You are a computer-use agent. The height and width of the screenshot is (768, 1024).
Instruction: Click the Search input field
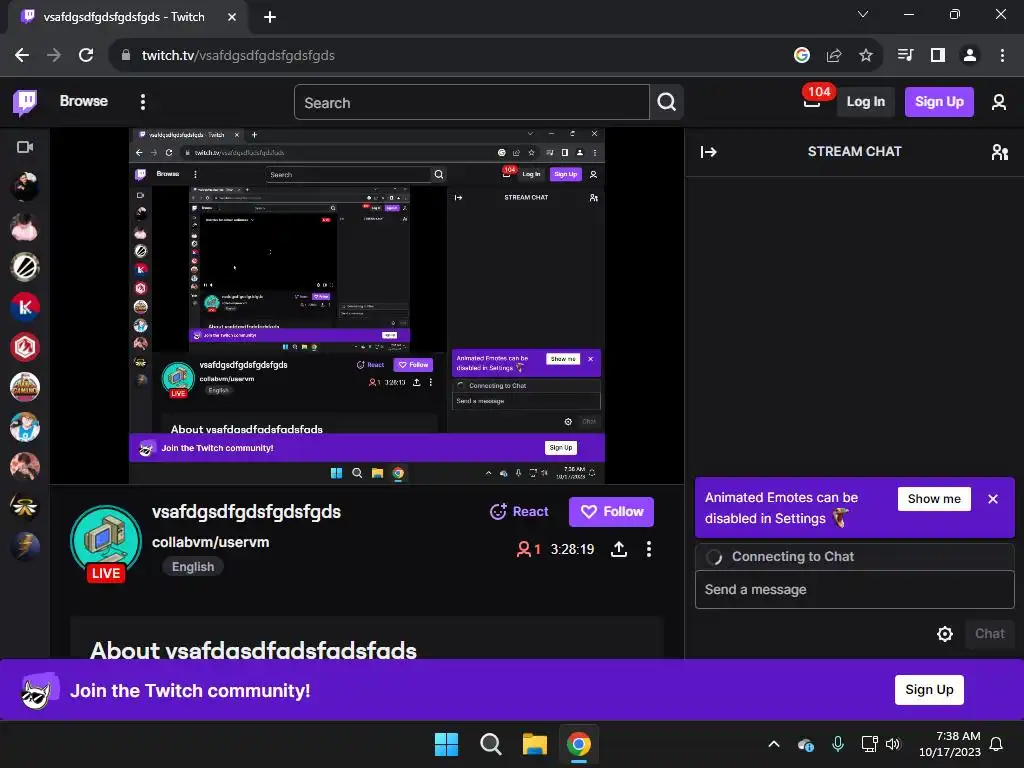coord(472,103)
